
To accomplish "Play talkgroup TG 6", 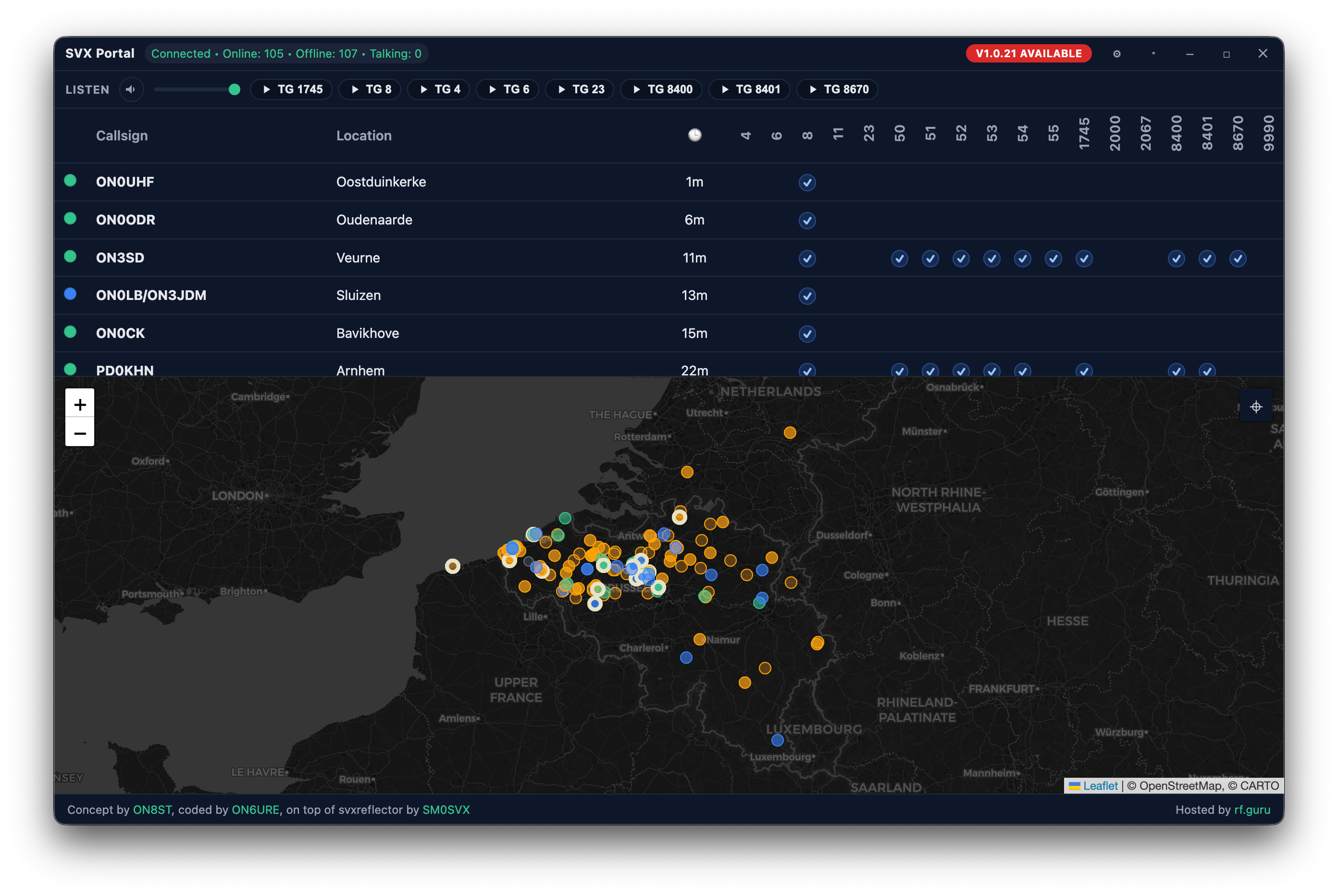I will pos(508,89).
